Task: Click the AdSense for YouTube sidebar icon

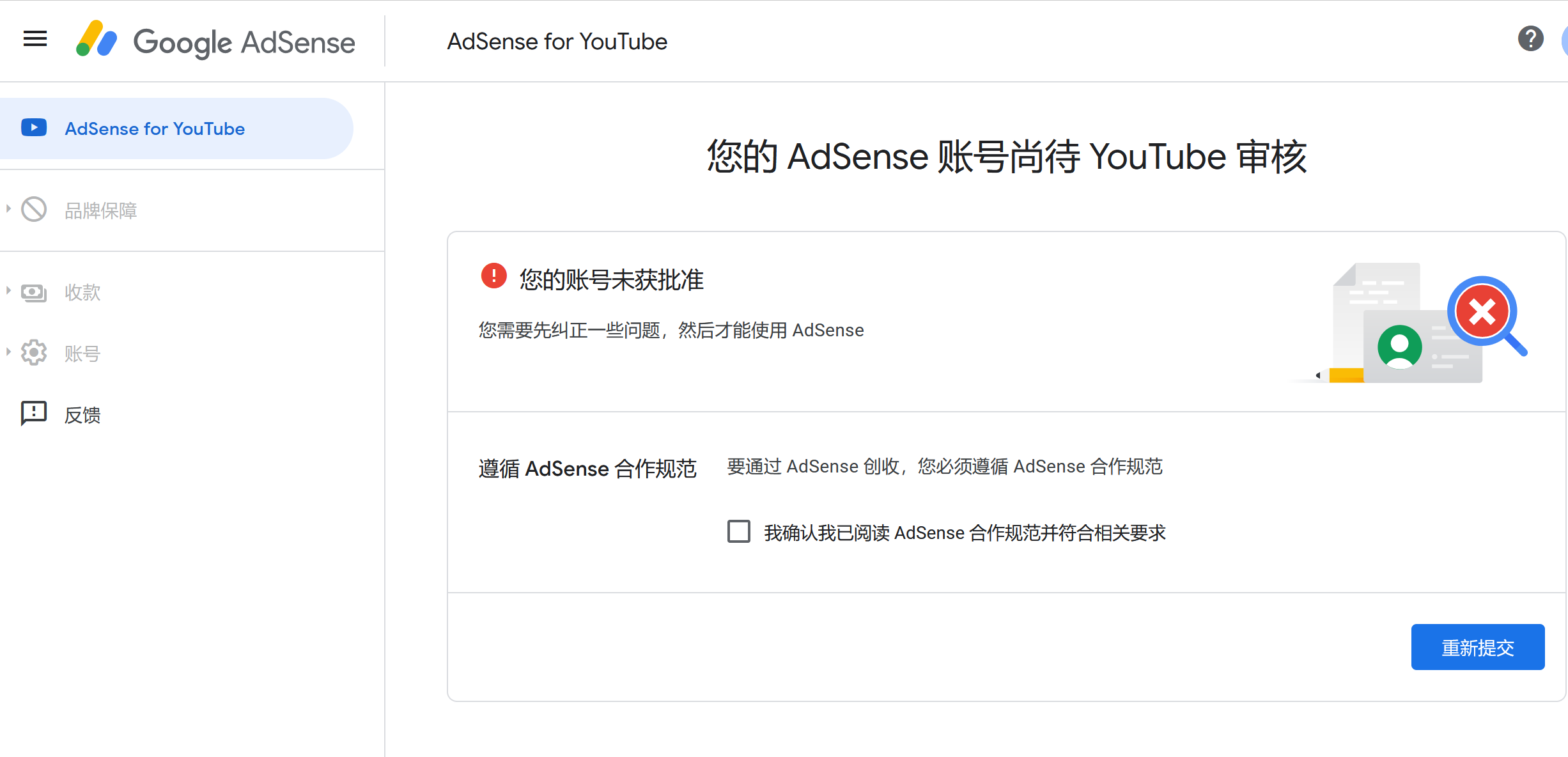Action: [x=34, y=128]
